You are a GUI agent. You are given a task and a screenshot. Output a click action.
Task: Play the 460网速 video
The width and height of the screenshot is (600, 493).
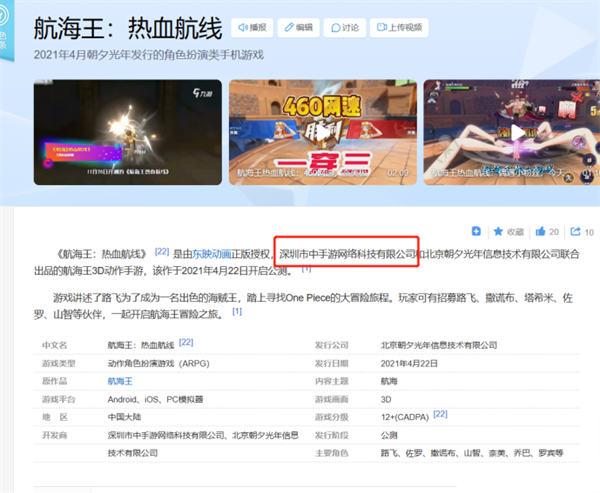click(323, 132)
